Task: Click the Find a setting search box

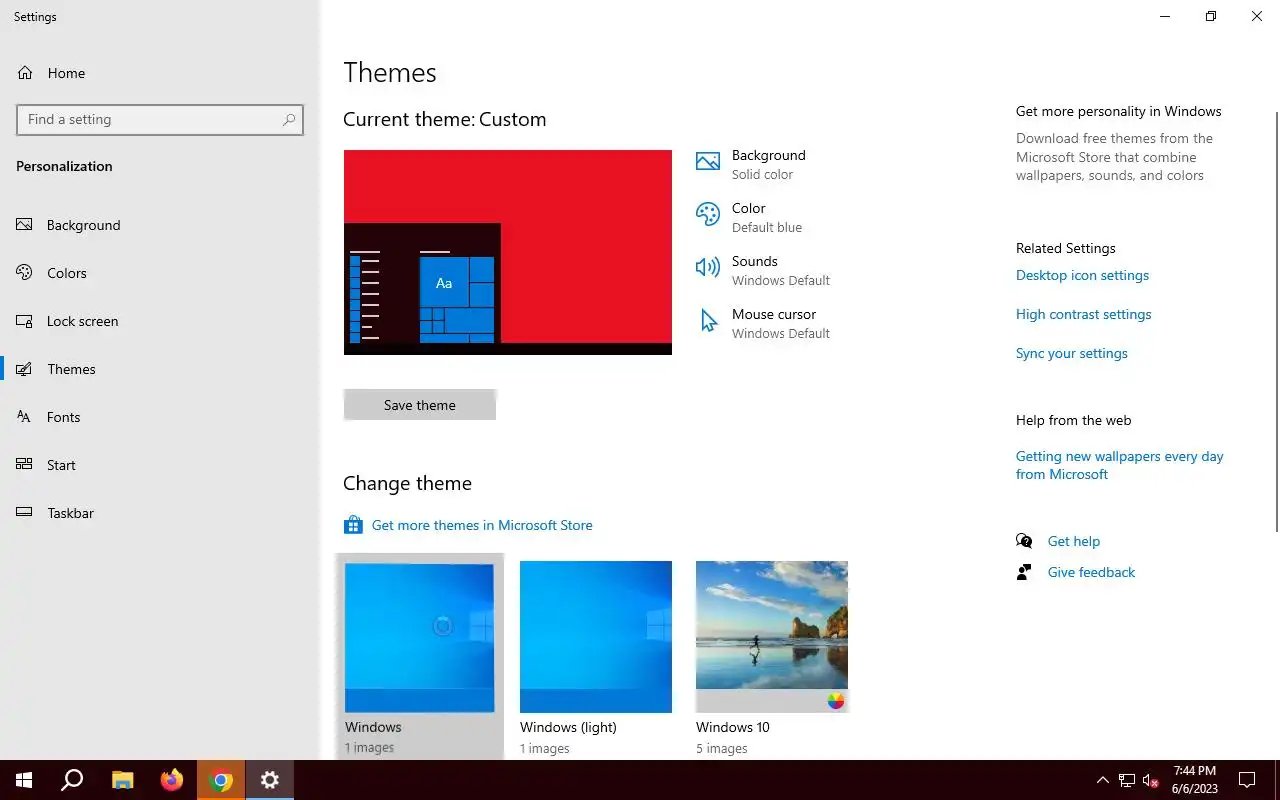Action: tap(160, 120)
